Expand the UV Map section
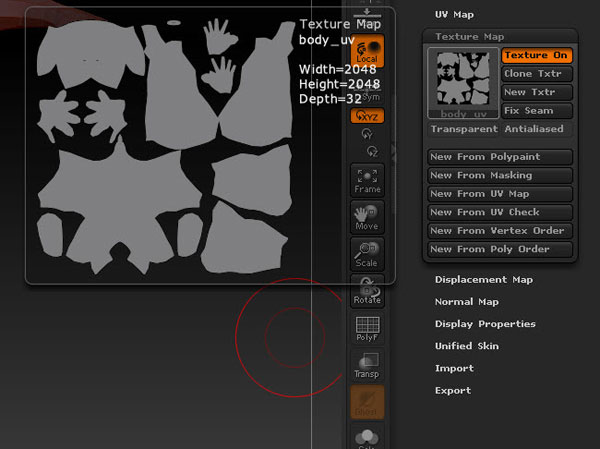600x449 pixels. pos(454,15)
